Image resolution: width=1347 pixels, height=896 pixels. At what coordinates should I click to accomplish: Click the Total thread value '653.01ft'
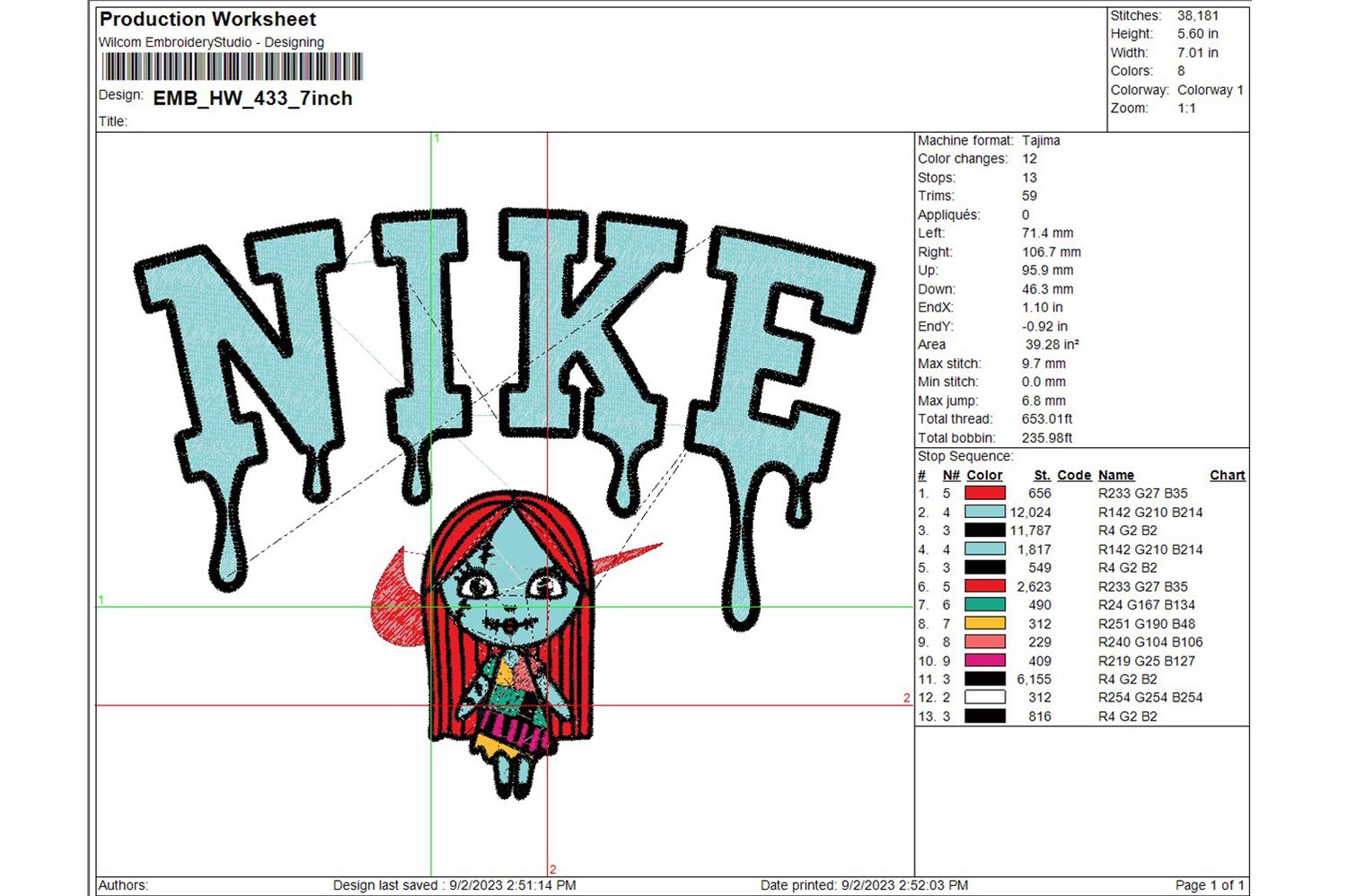(x=1047, y=419)
